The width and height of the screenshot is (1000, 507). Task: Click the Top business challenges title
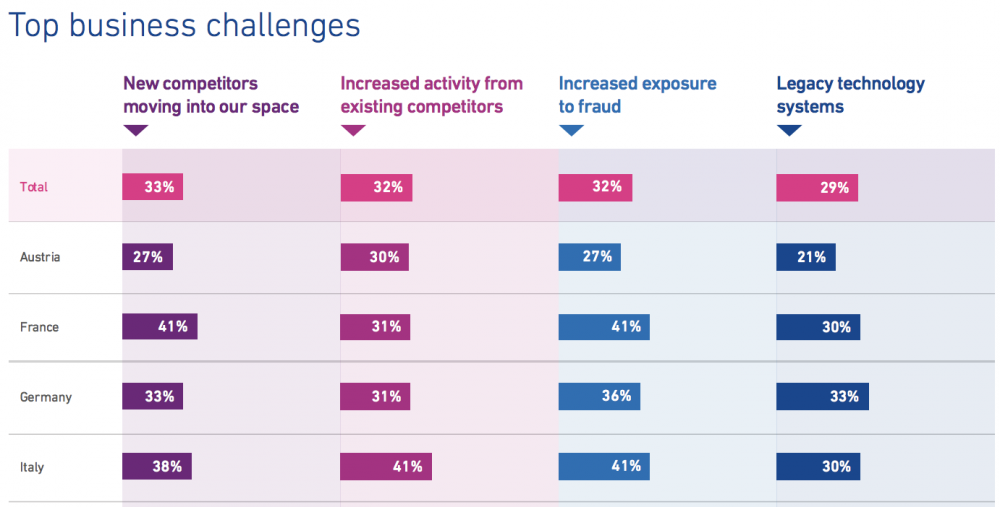coord(184,26)
